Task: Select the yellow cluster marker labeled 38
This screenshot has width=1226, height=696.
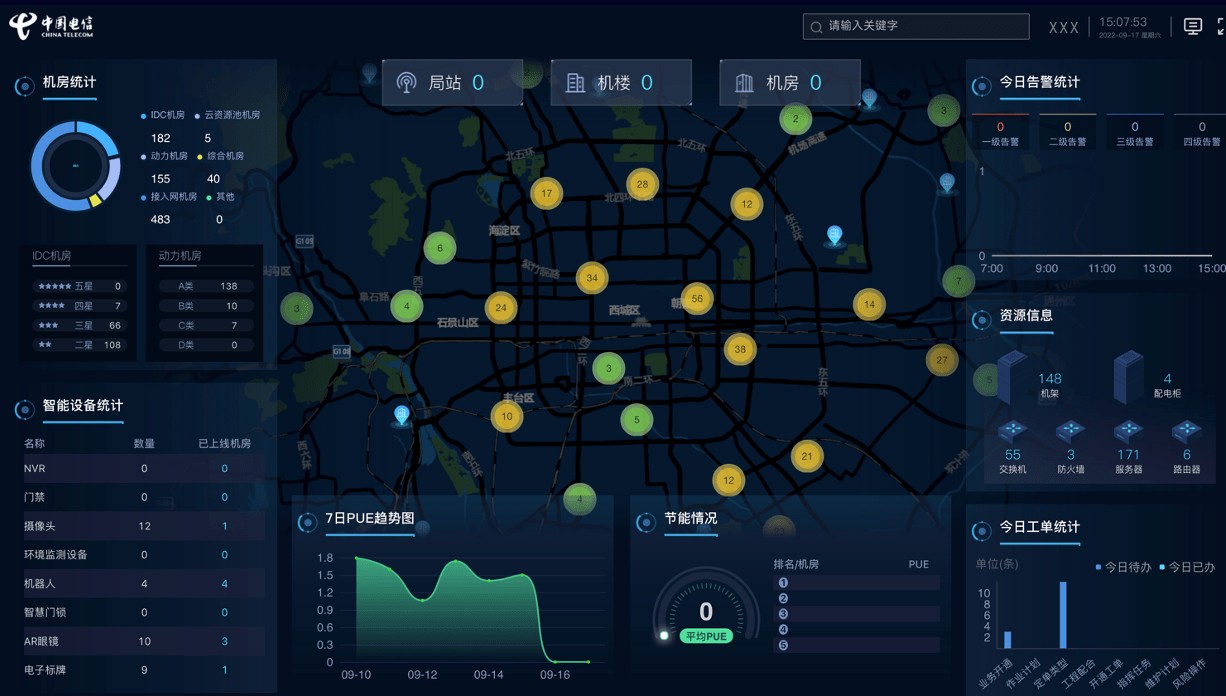Action: pos(740,349)
